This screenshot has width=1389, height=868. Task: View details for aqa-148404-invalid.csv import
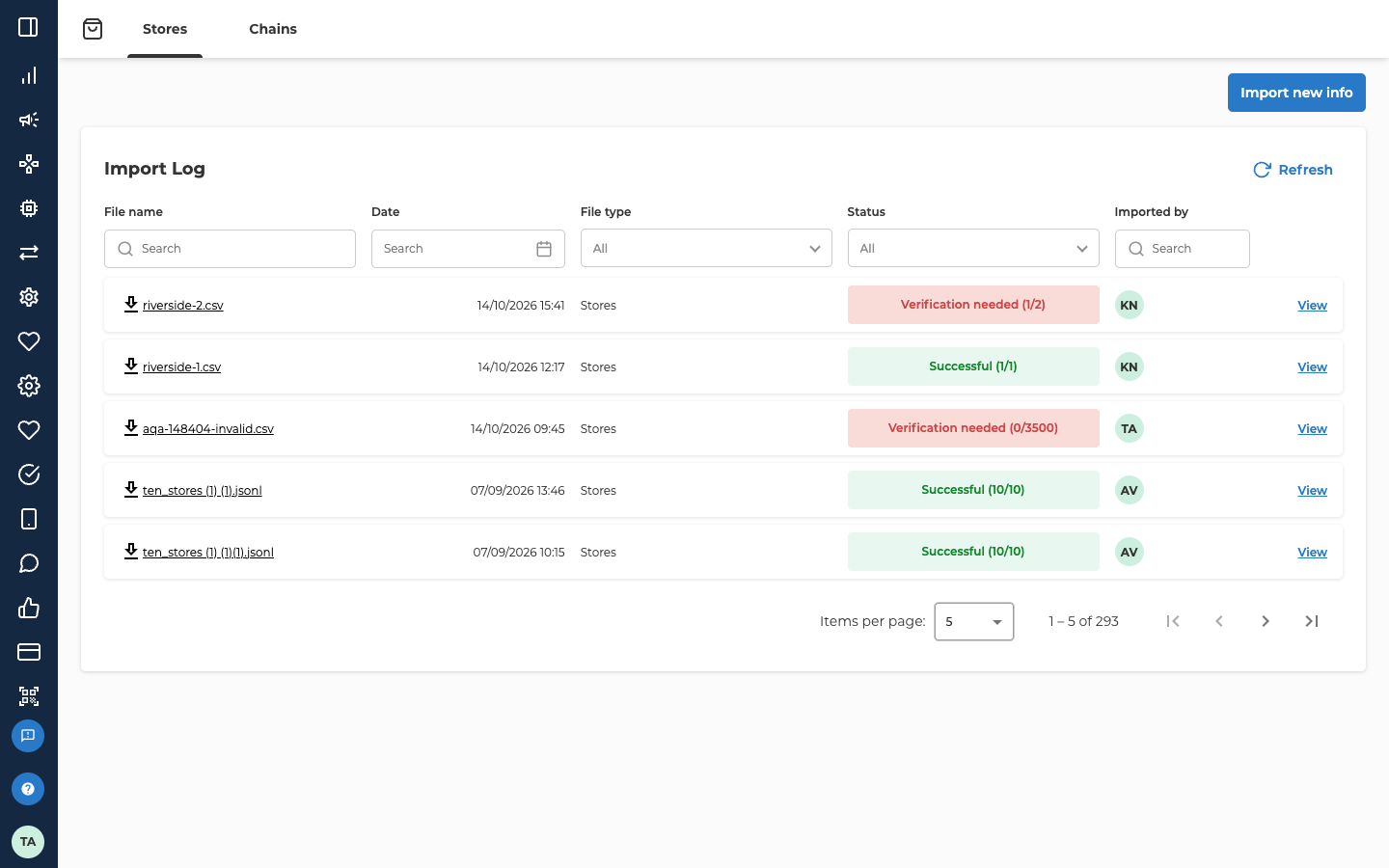[1312, 429]
